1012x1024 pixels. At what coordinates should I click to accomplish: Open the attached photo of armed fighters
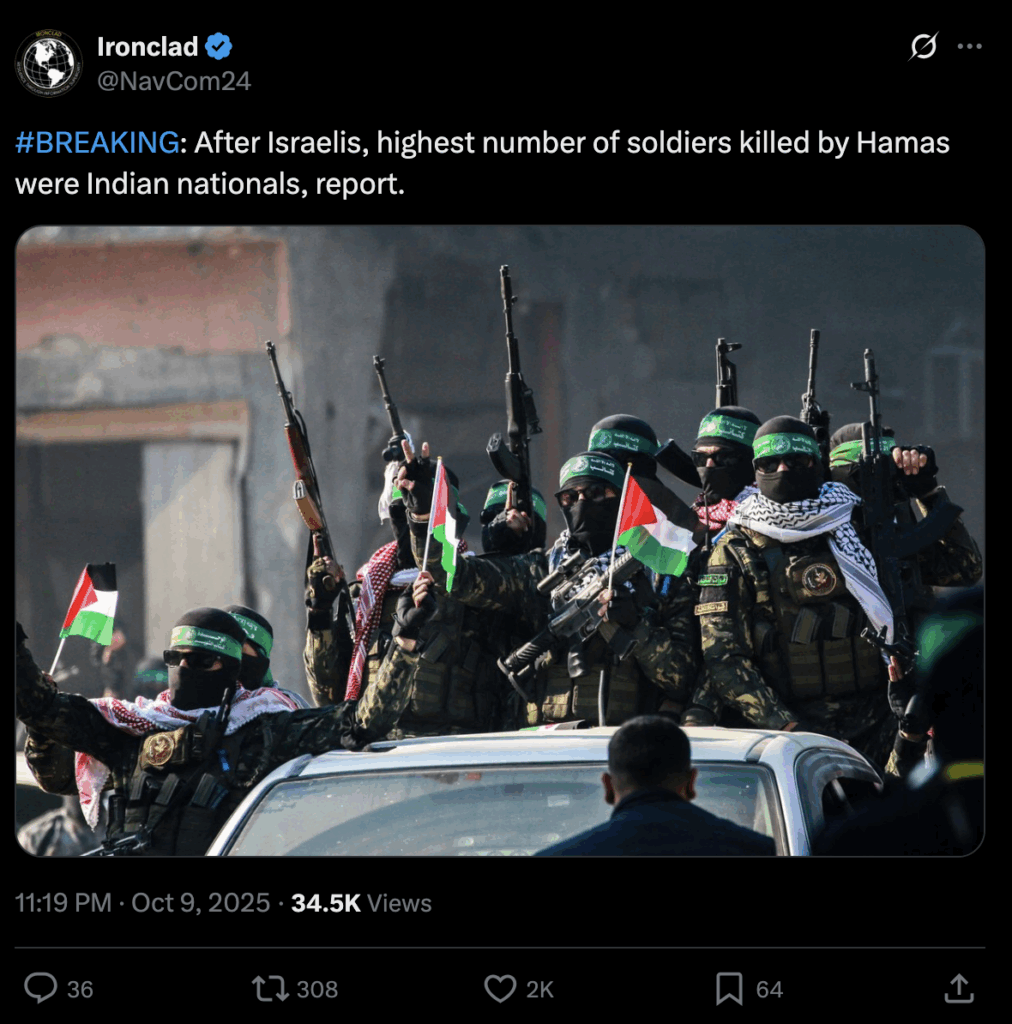(x=499, y=541)
